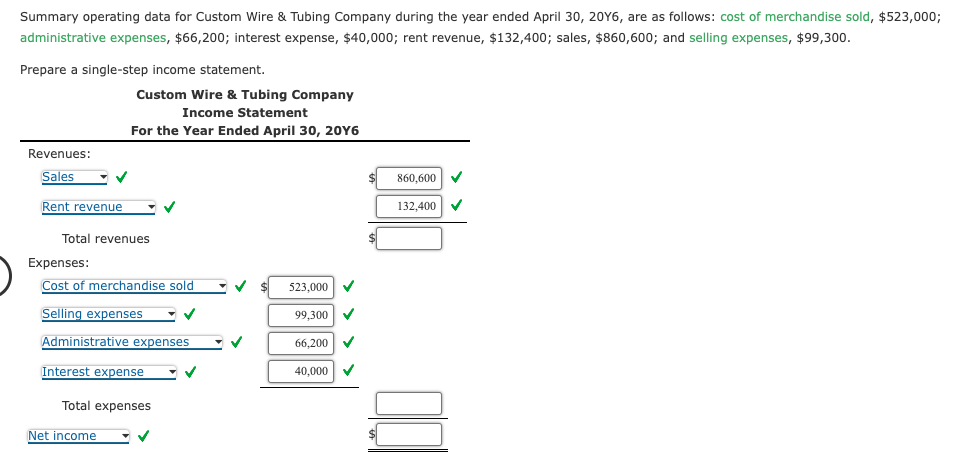Click the checkmark beside Net income dropdown
The image size is (958, 461).
(x=143, y=437)
